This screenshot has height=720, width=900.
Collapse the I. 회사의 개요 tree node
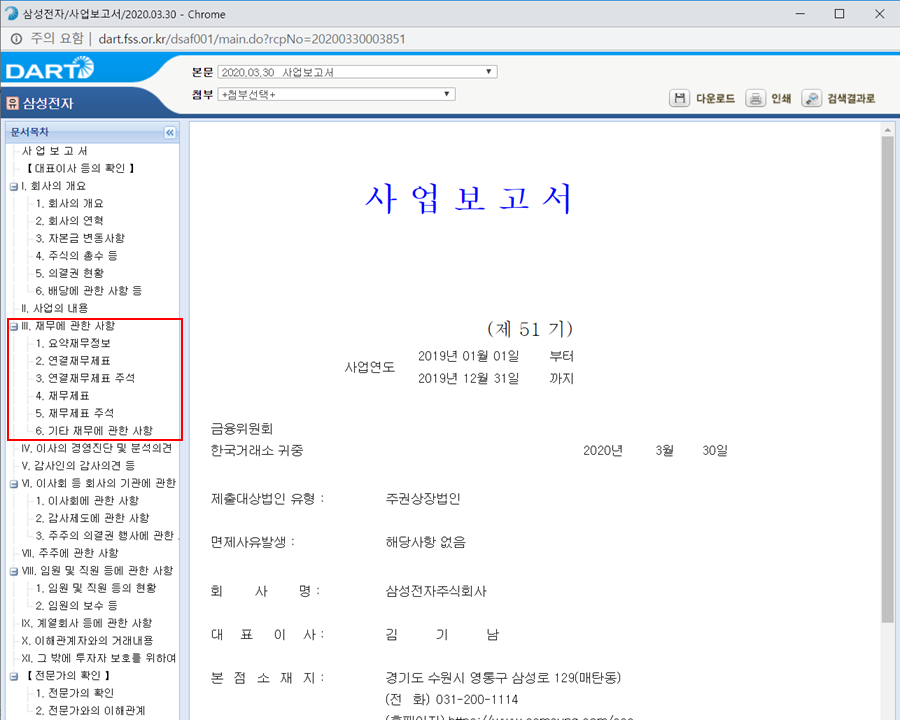pos(14,187)
